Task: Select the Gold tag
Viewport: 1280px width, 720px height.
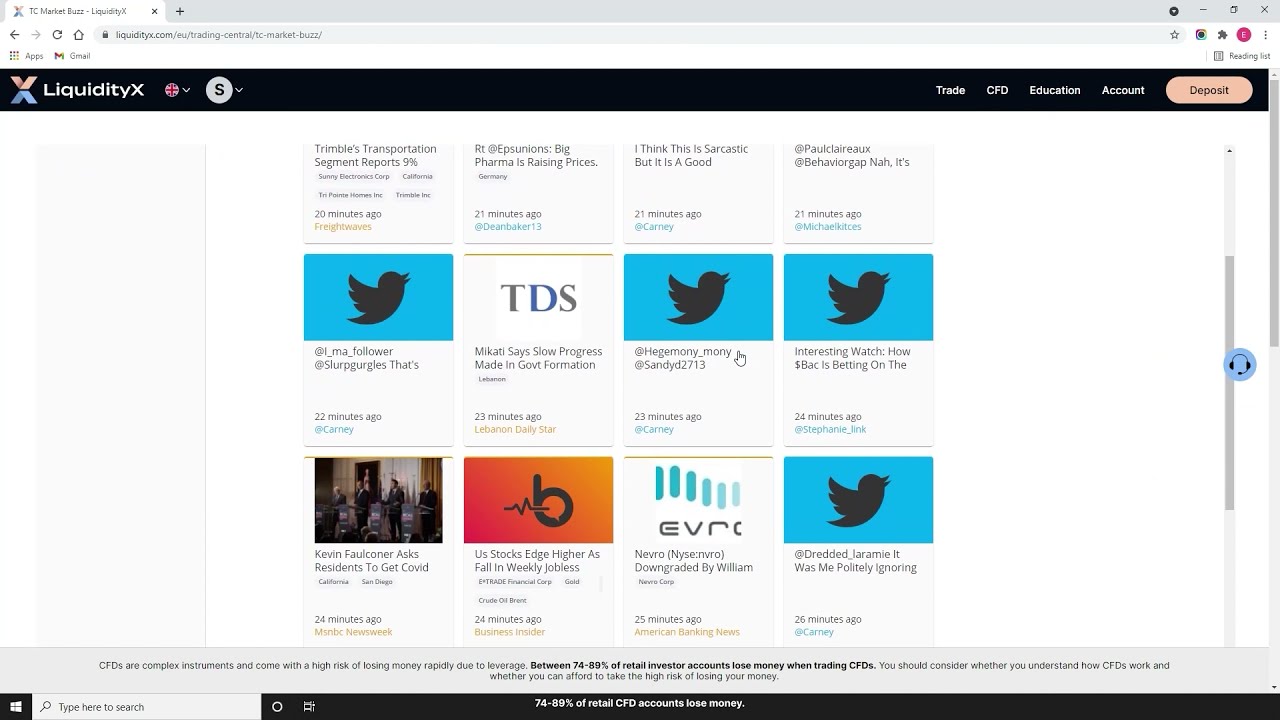Action: pos(572,582)
